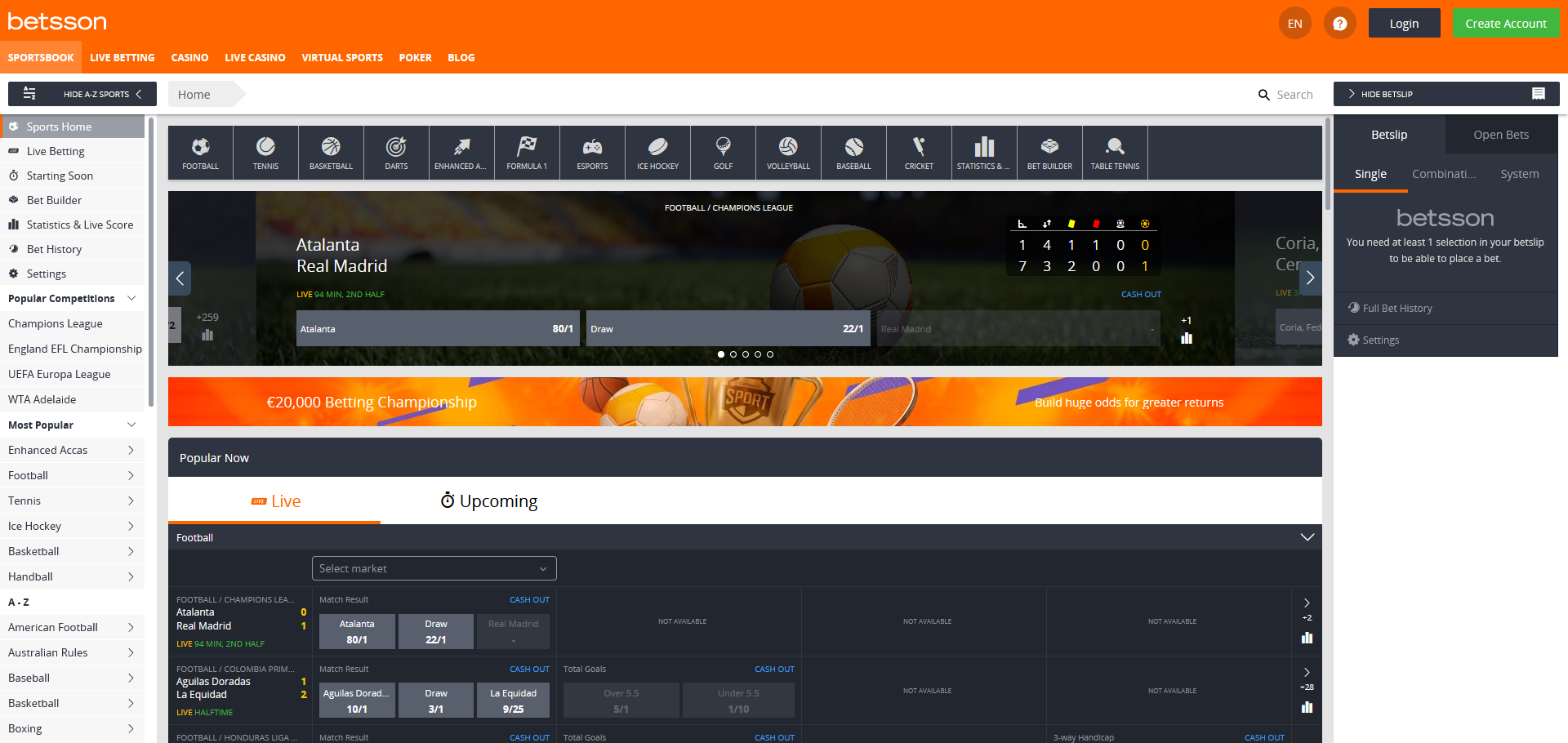Click the betsson logo
Image resolution: width=1568 pixels, height=743 pixels.
point(57,21)
